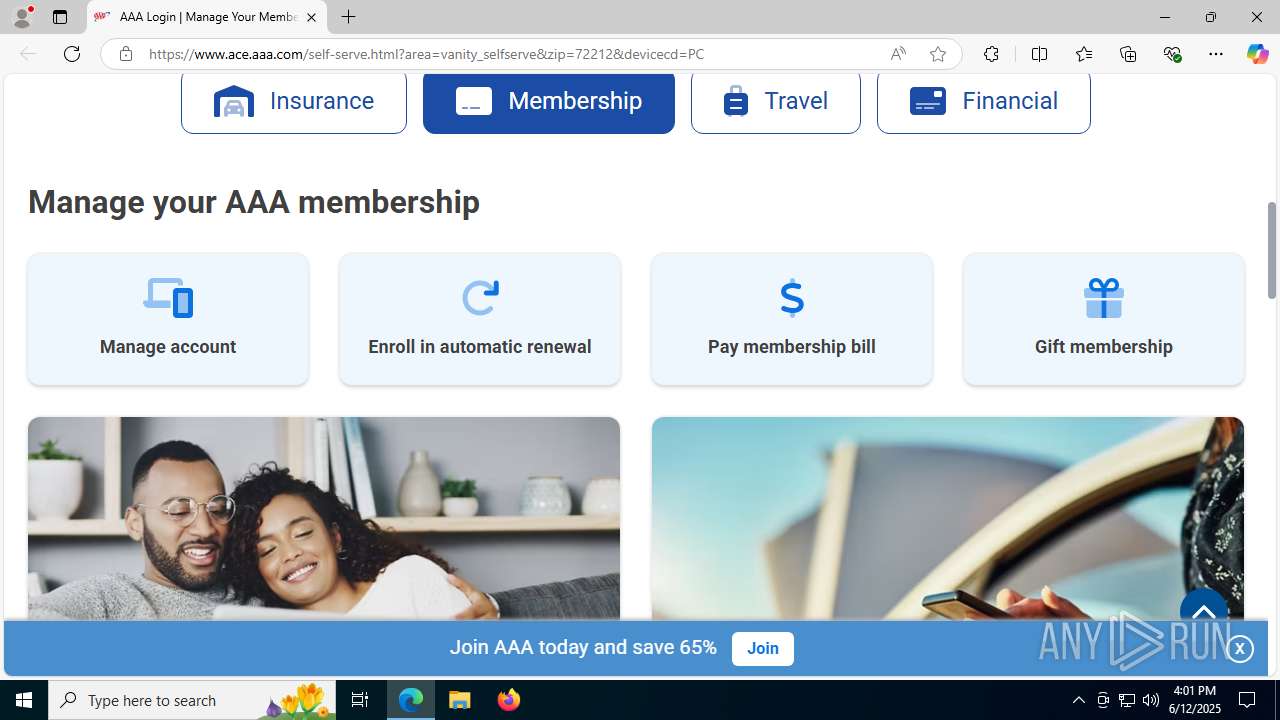Click the gift box membership icon
This screenshot has width=1280, height=720.
[1104, 297]
